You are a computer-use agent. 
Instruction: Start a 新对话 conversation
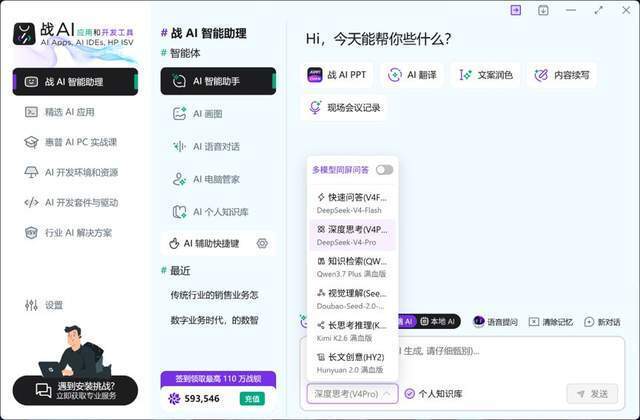point(602,322)
